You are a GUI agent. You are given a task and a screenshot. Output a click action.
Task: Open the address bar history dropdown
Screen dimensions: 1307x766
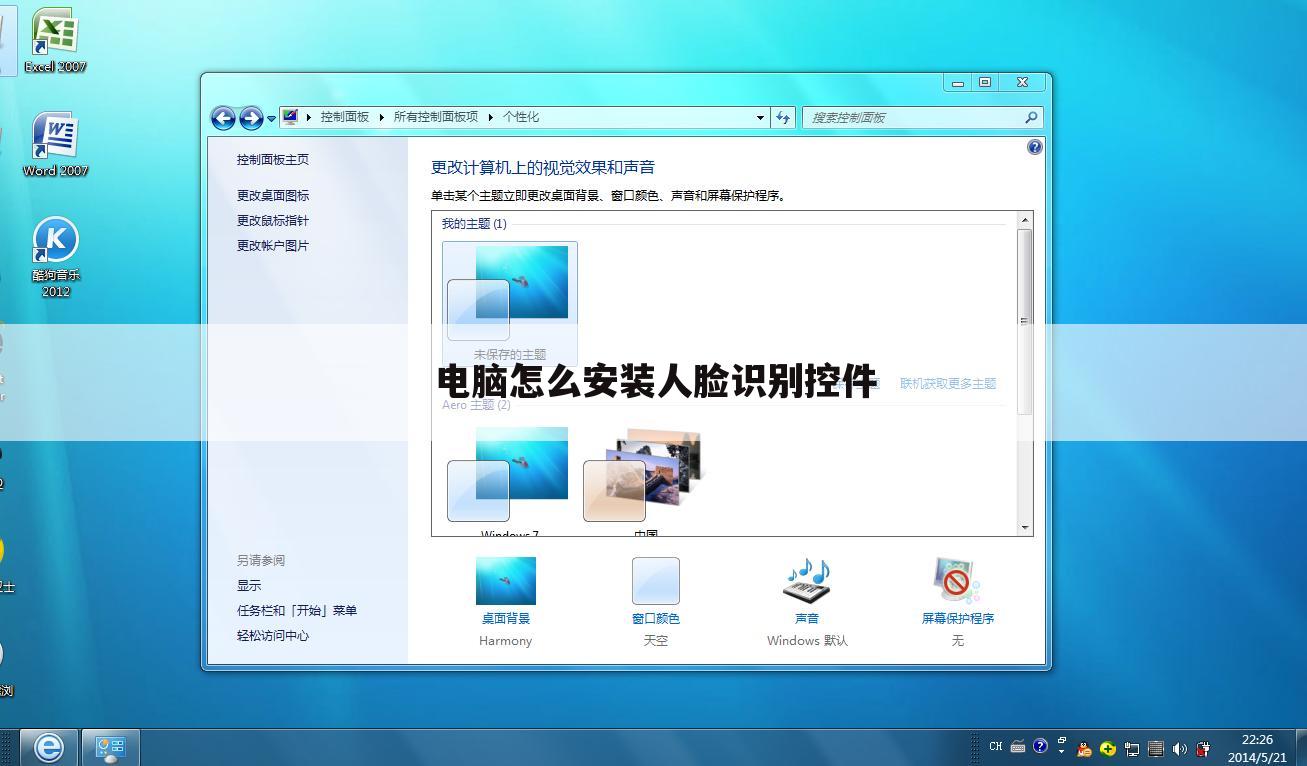760,117
